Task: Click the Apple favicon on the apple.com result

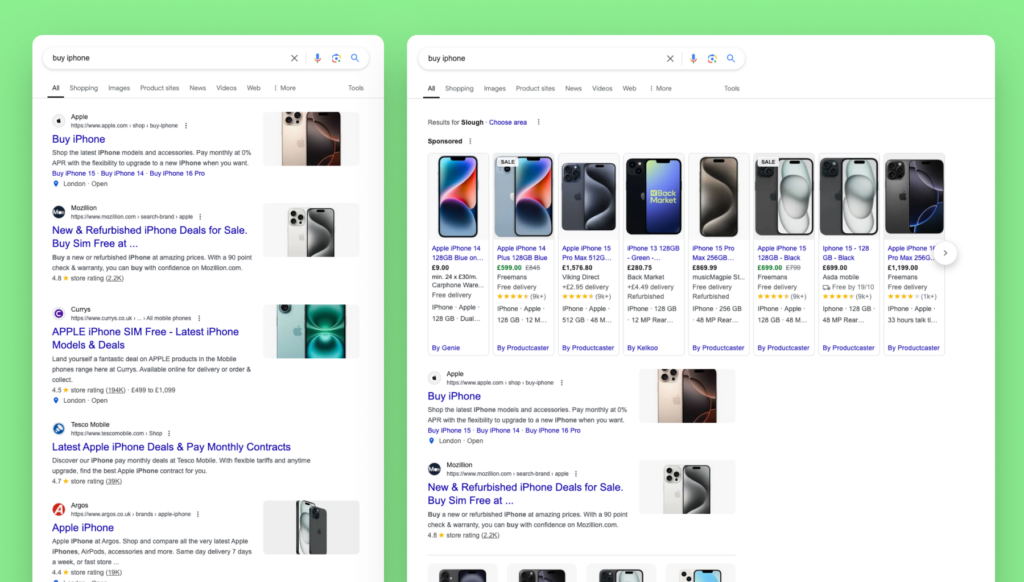Action: click(58, 119)
